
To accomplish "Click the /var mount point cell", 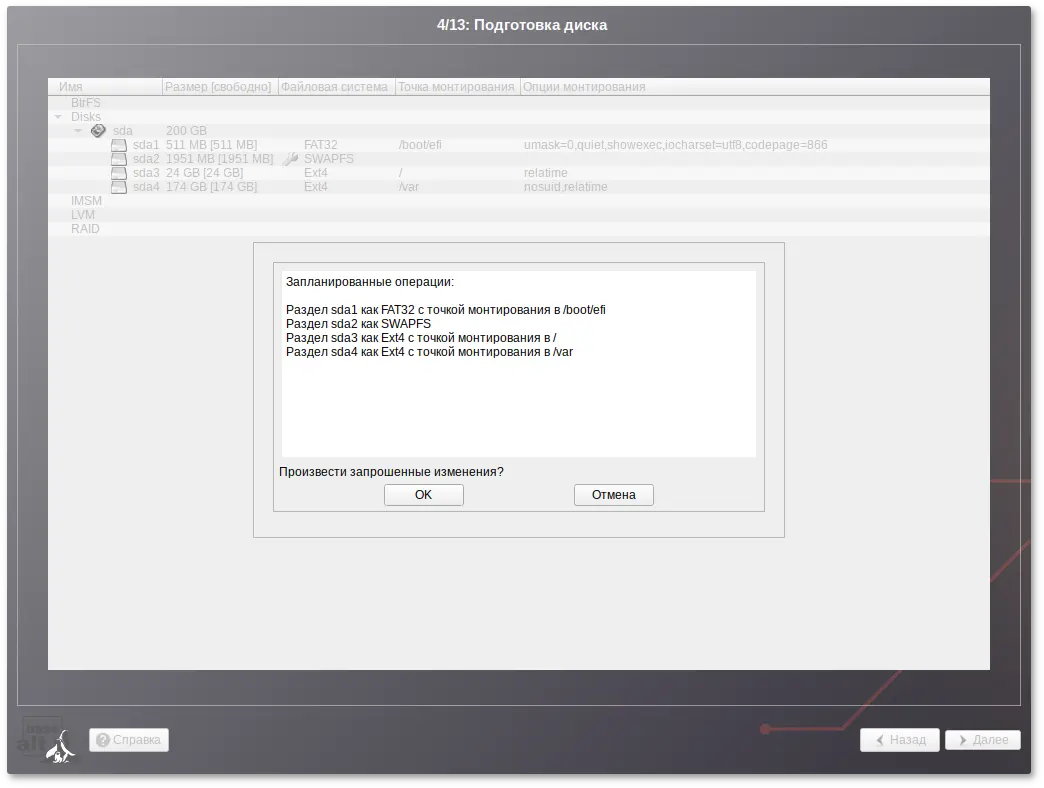I will click(x=409, y=186).
